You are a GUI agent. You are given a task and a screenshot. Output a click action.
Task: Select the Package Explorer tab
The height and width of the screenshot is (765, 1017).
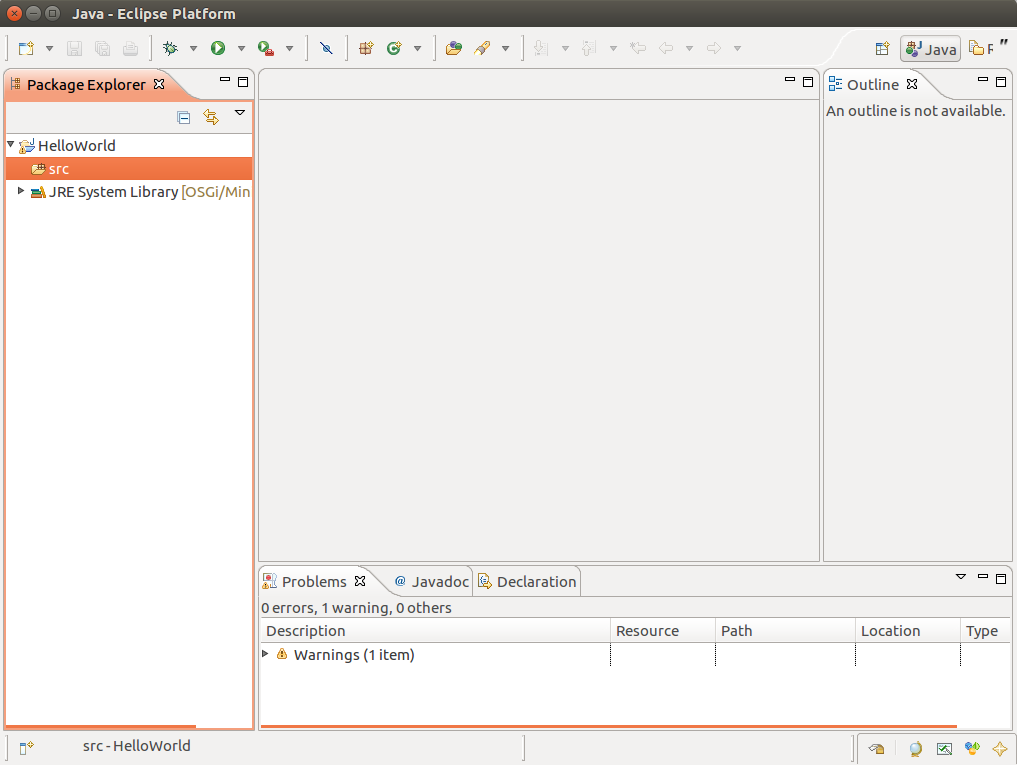click(86, 85)
